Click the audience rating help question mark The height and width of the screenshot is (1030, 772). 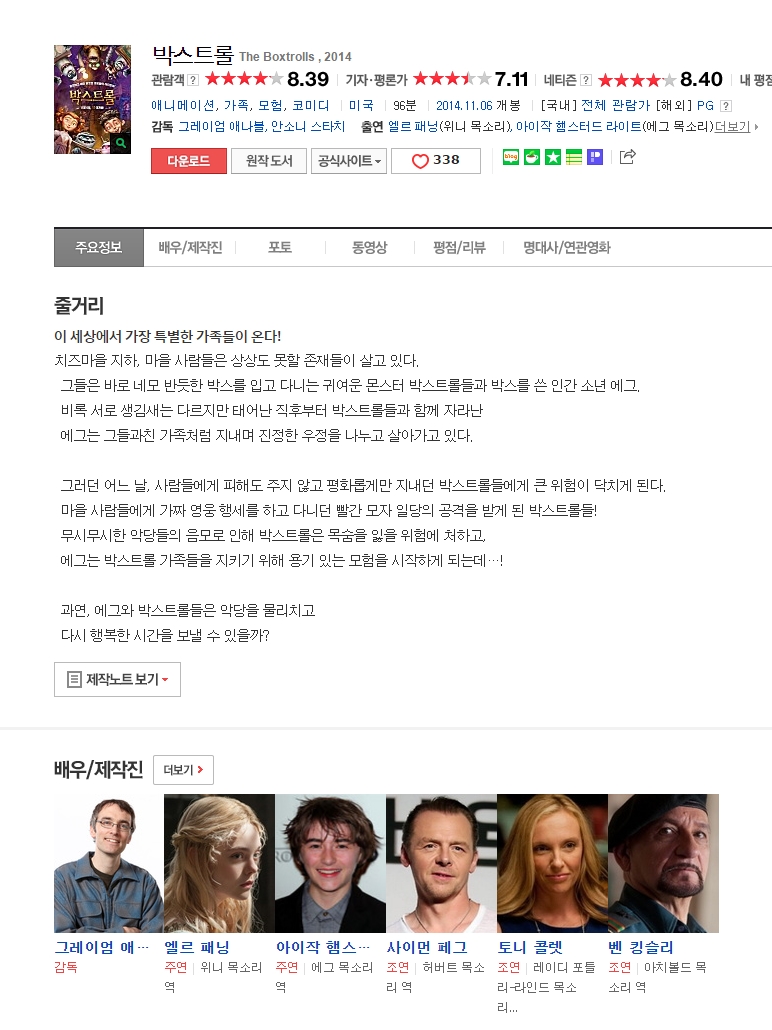193,80
